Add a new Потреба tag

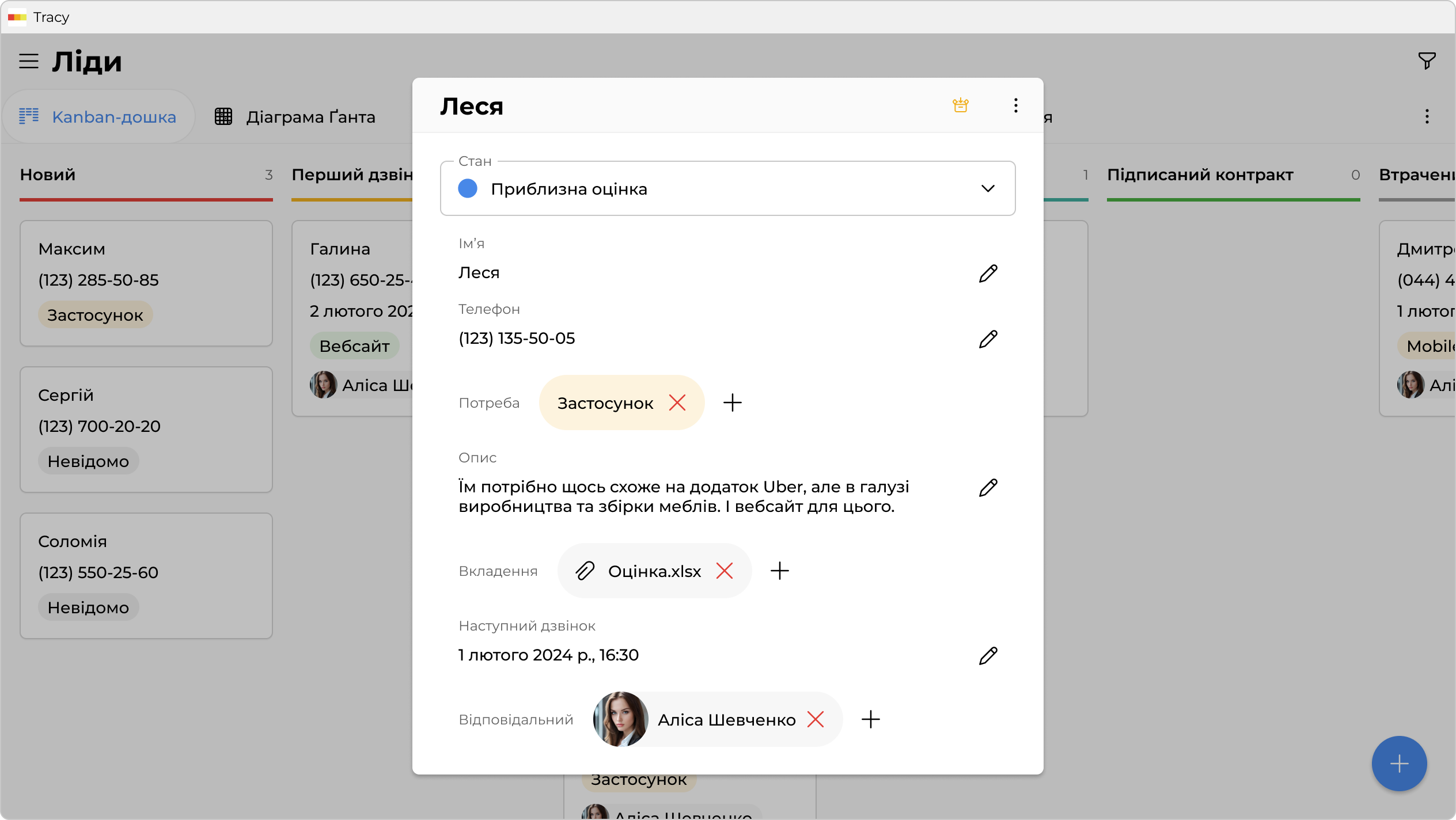tap(732, 403)
